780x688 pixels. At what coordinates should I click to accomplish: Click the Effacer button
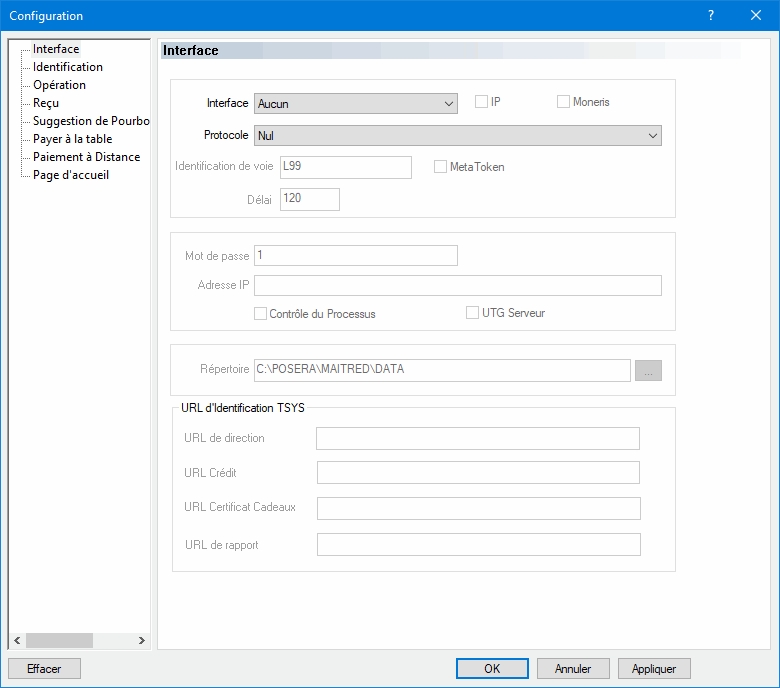coord(44,669)
